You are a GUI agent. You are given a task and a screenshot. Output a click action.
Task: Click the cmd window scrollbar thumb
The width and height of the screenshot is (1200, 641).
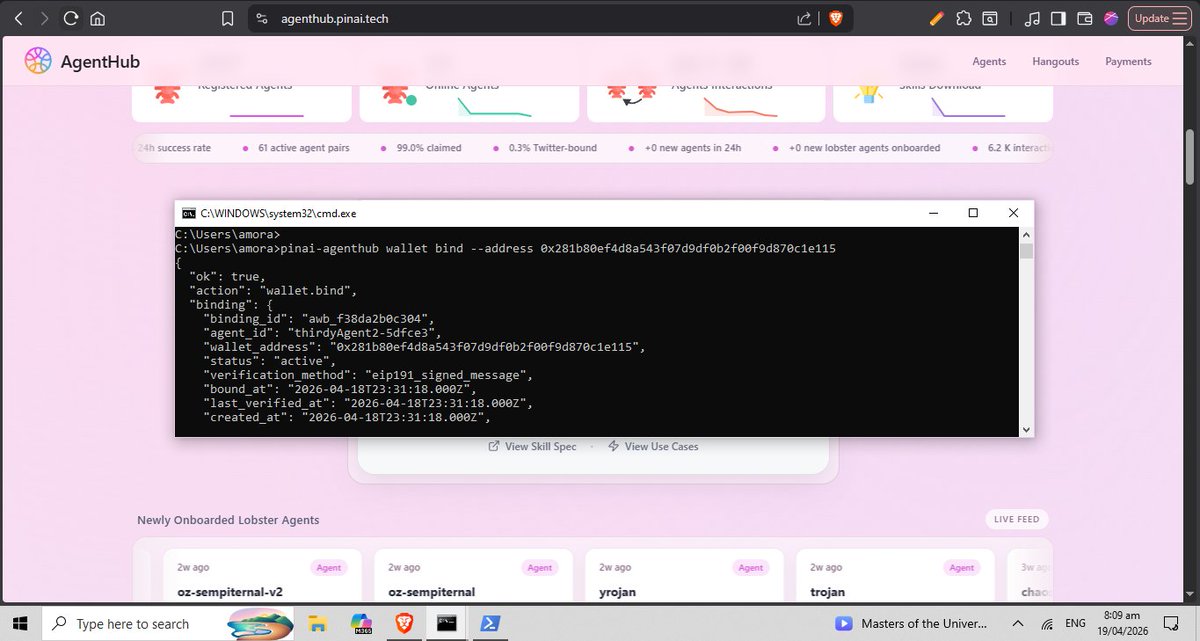click(x=1025, y=251)
